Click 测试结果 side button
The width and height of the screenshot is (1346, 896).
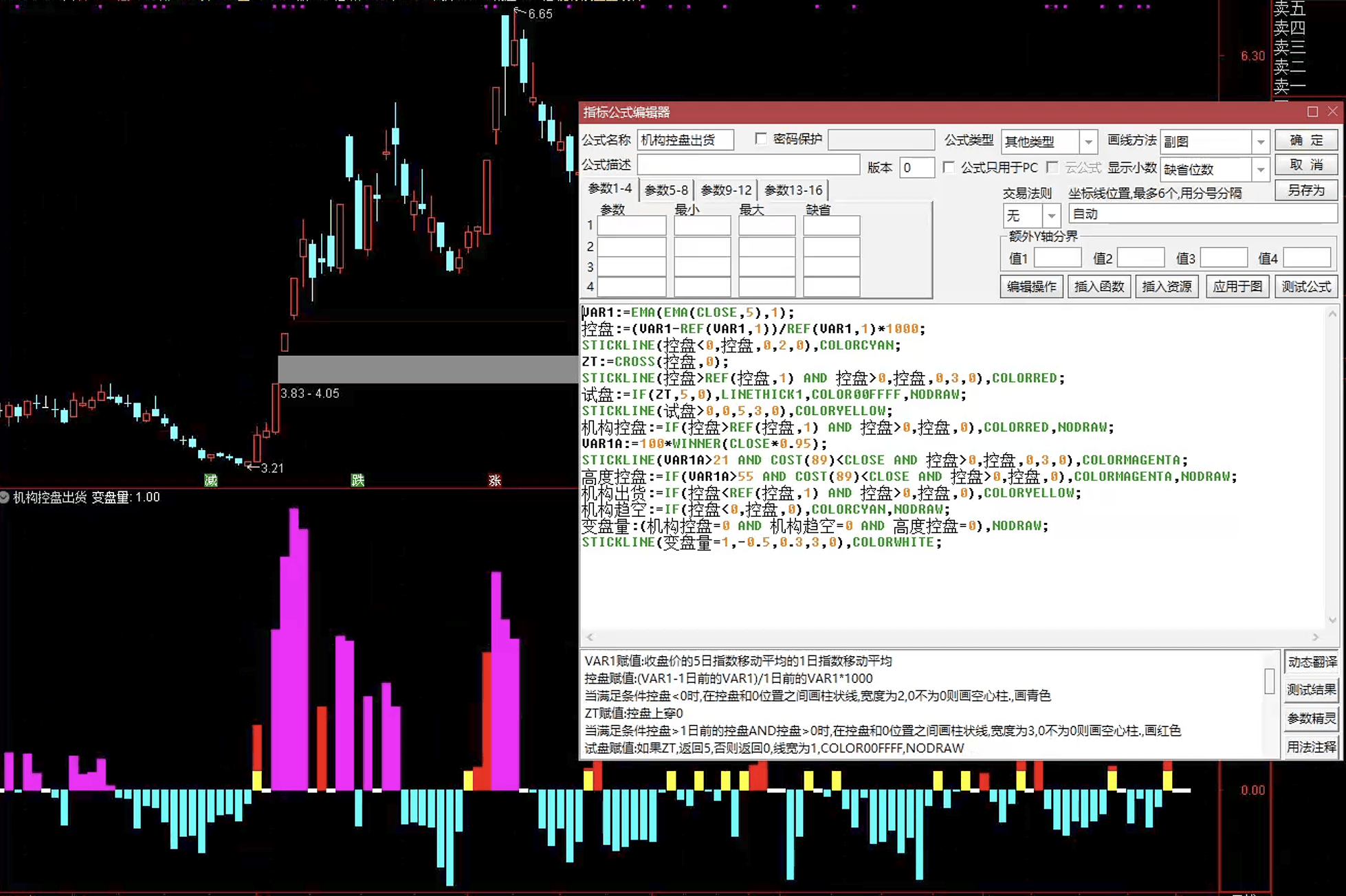coord(1312,690)
